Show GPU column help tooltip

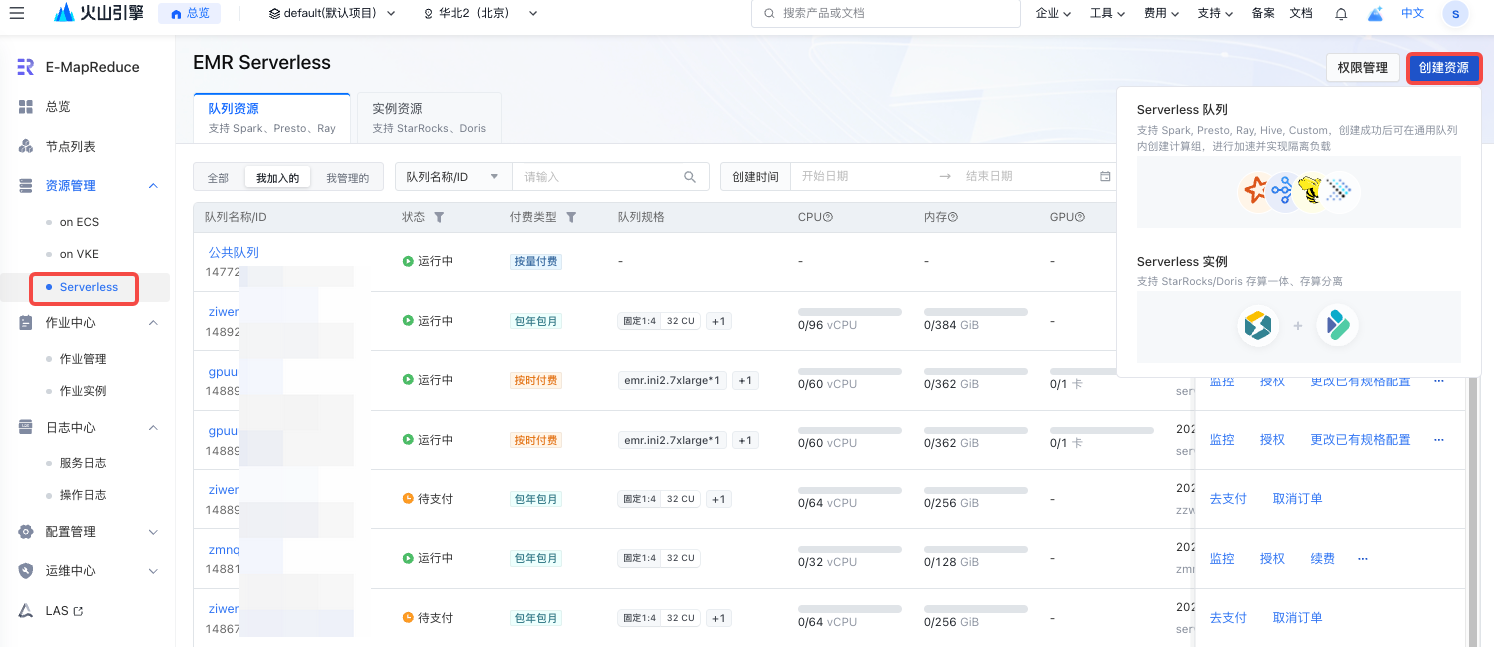1080,217
